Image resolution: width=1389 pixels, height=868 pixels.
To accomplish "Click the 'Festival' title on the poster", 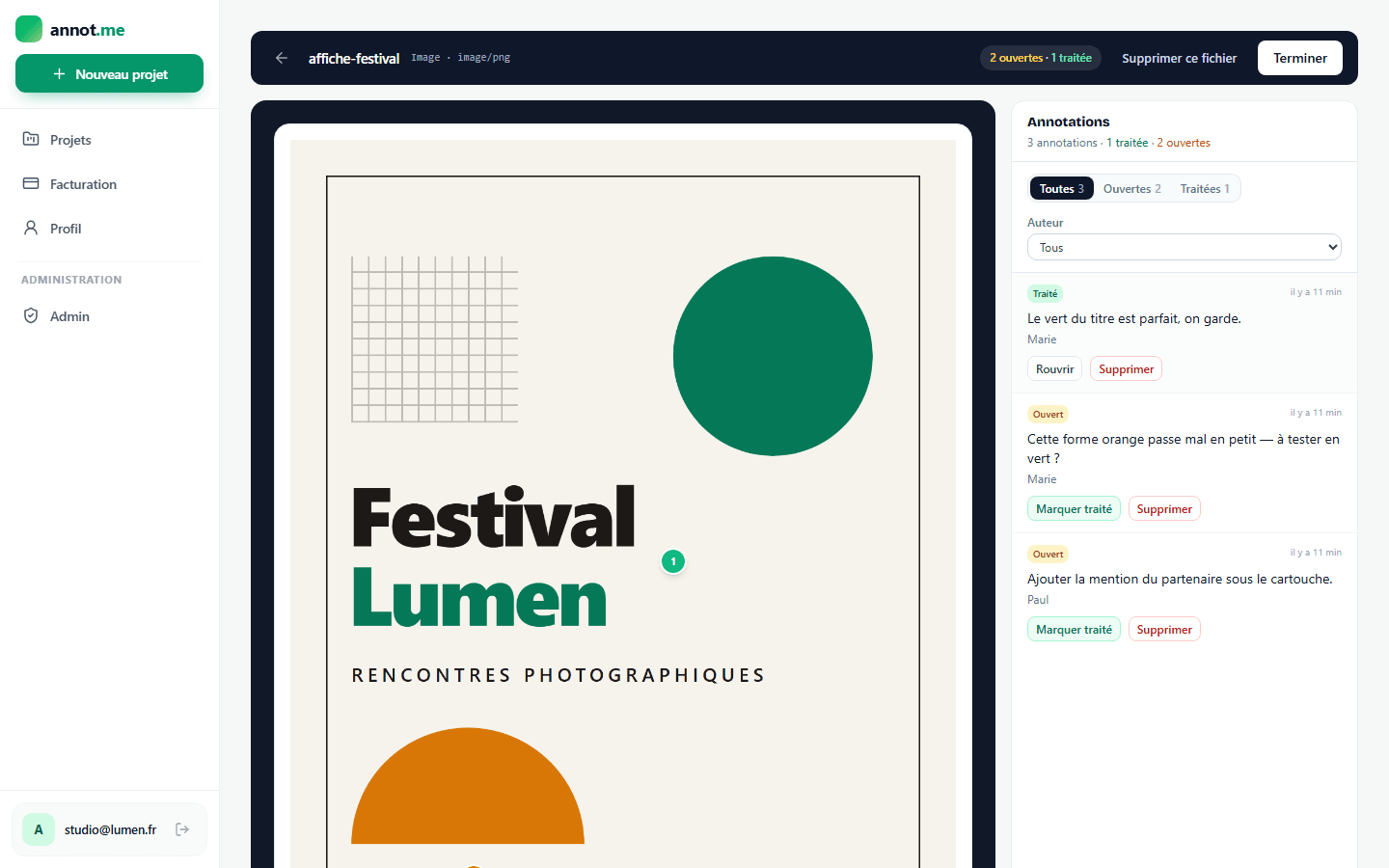I will (x=494, y=517).
